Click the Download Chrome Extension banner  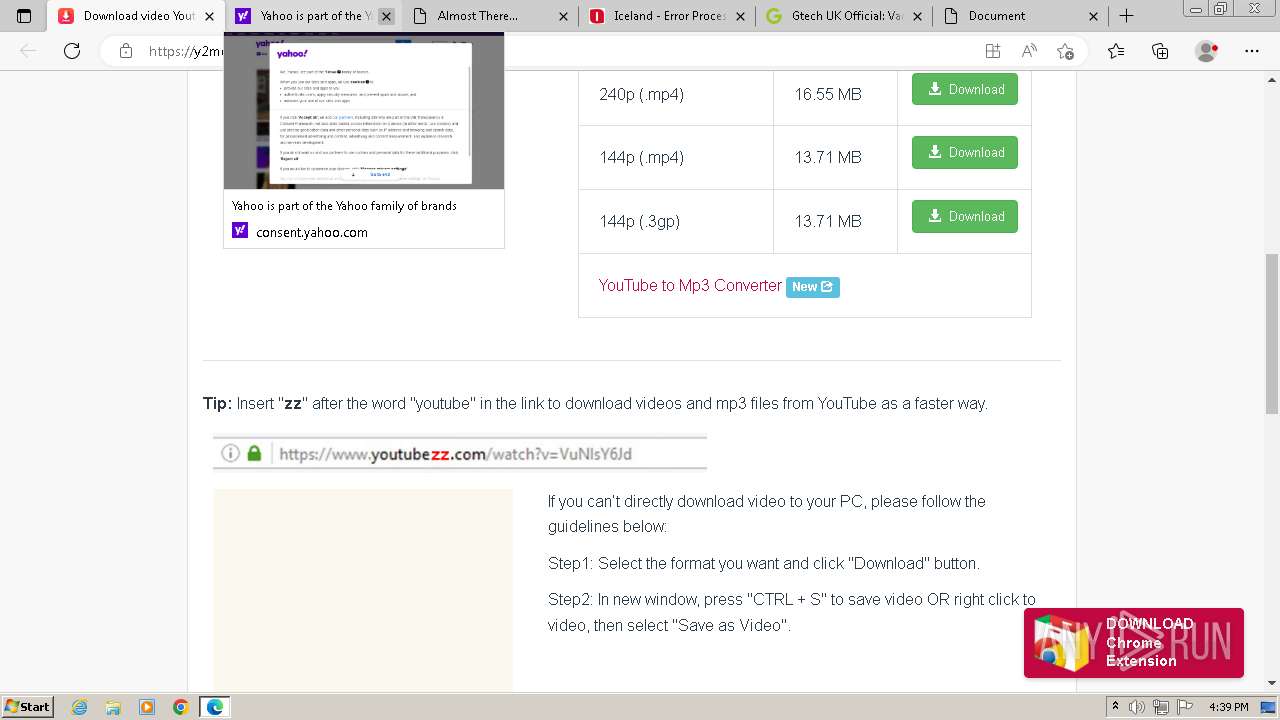[x=1134, y=643]
